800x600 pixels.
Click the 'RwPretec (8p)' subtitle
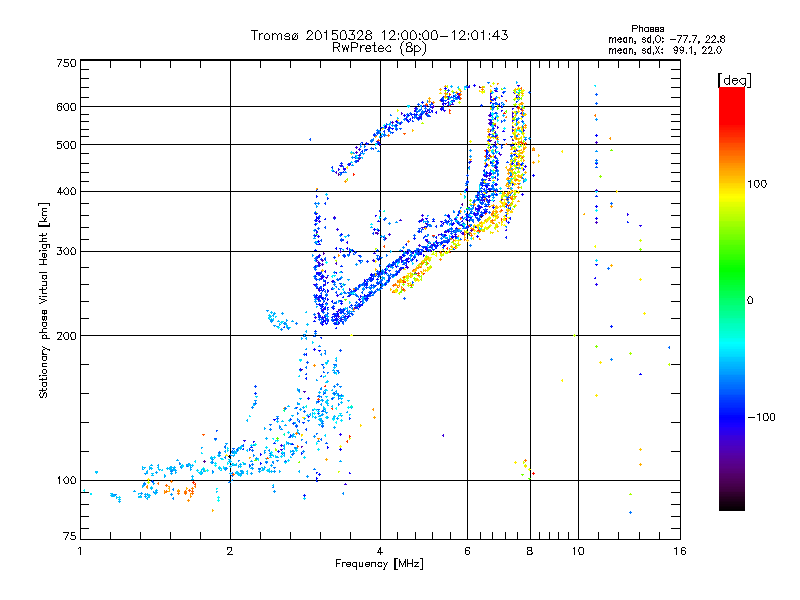379,48
